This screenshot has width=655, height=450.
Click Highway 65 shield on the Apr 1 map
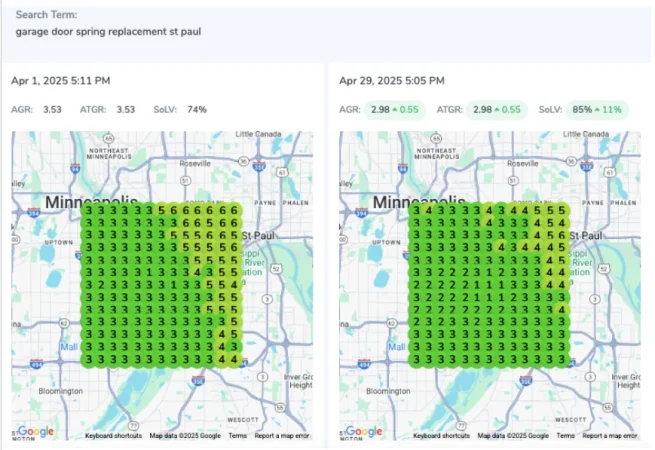pyautogui.click(x=109, y=138)
